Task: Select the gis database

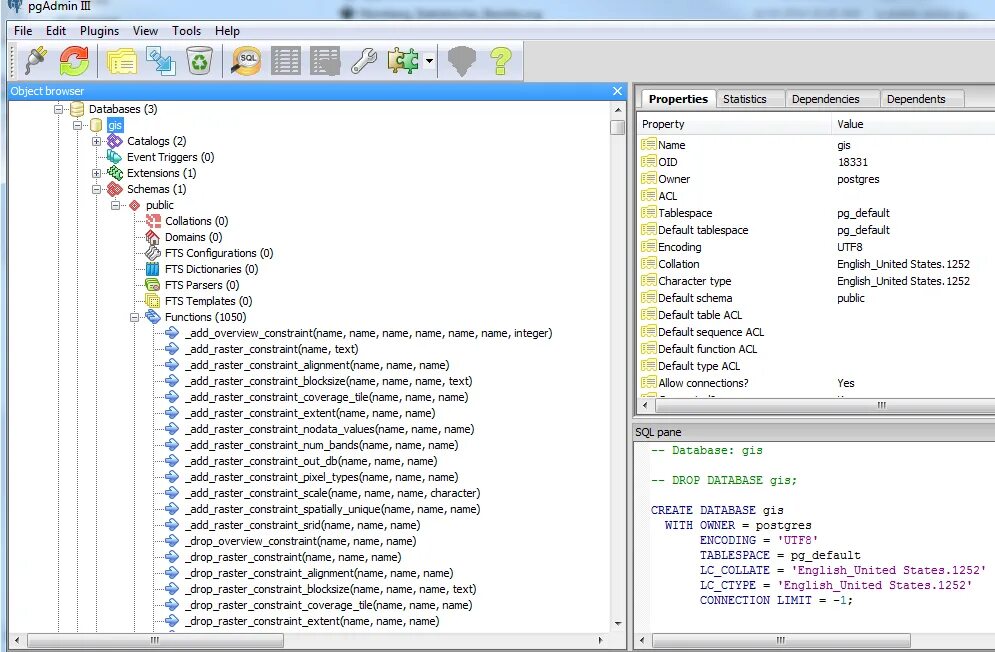Action: [115, 125]
